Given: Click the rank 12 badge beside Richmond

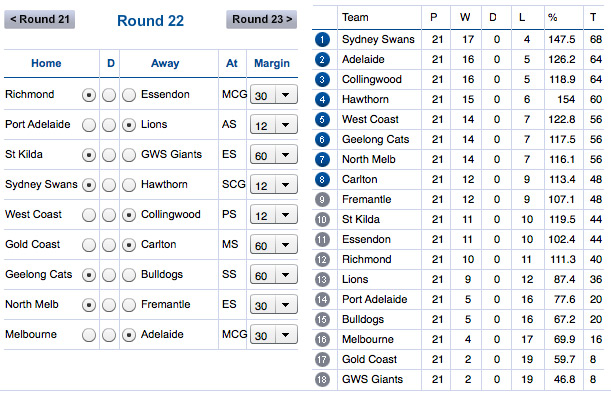Looking at the screenshot, I should (322, 259).
